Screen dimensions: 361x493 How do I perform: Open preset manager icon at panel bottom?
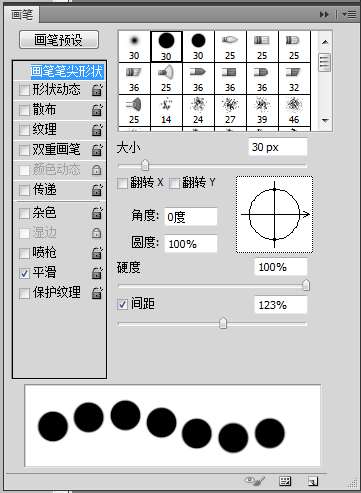coord(285,481)
